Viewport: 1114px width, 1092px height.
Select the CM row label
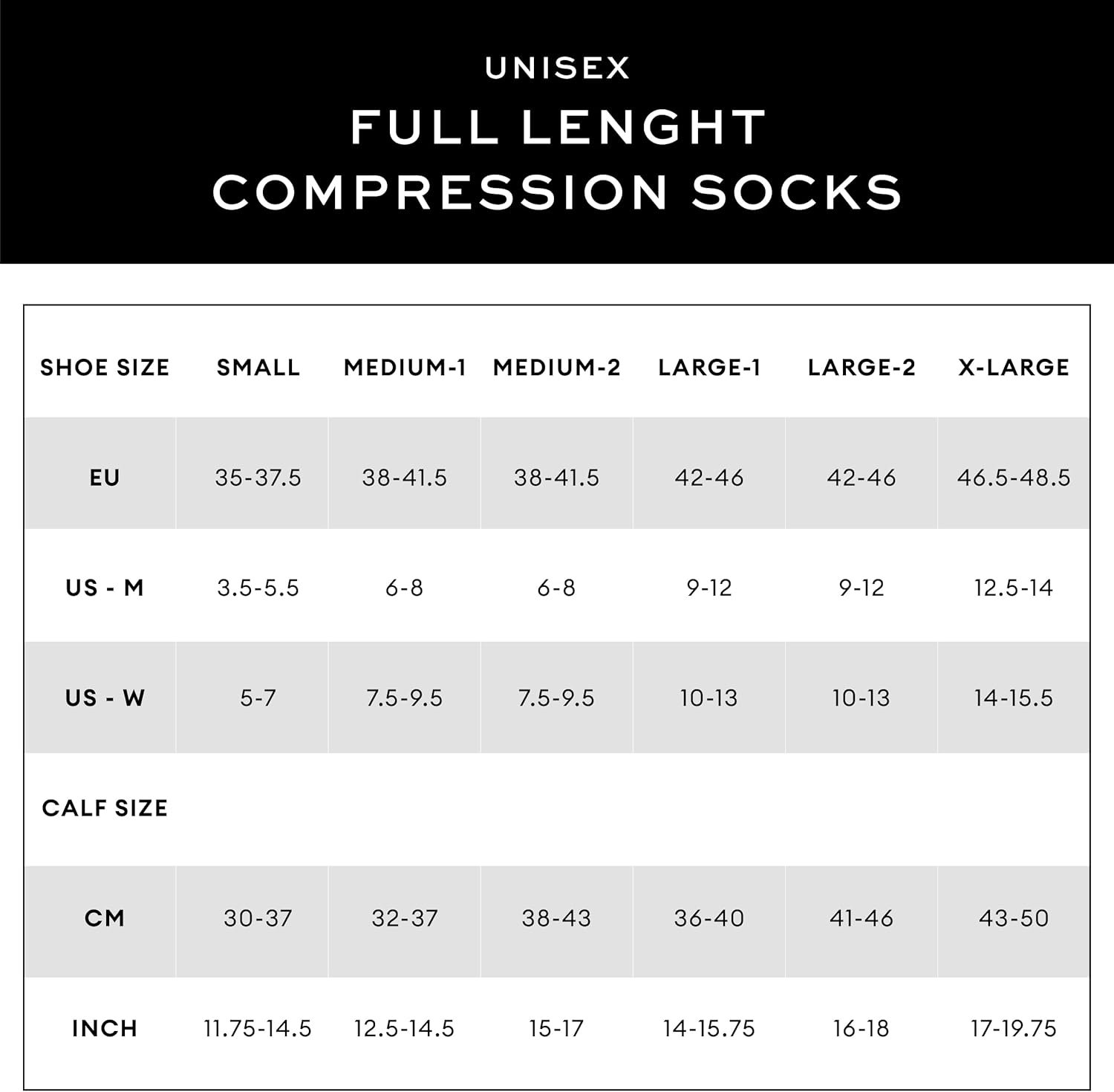point(105,919)
